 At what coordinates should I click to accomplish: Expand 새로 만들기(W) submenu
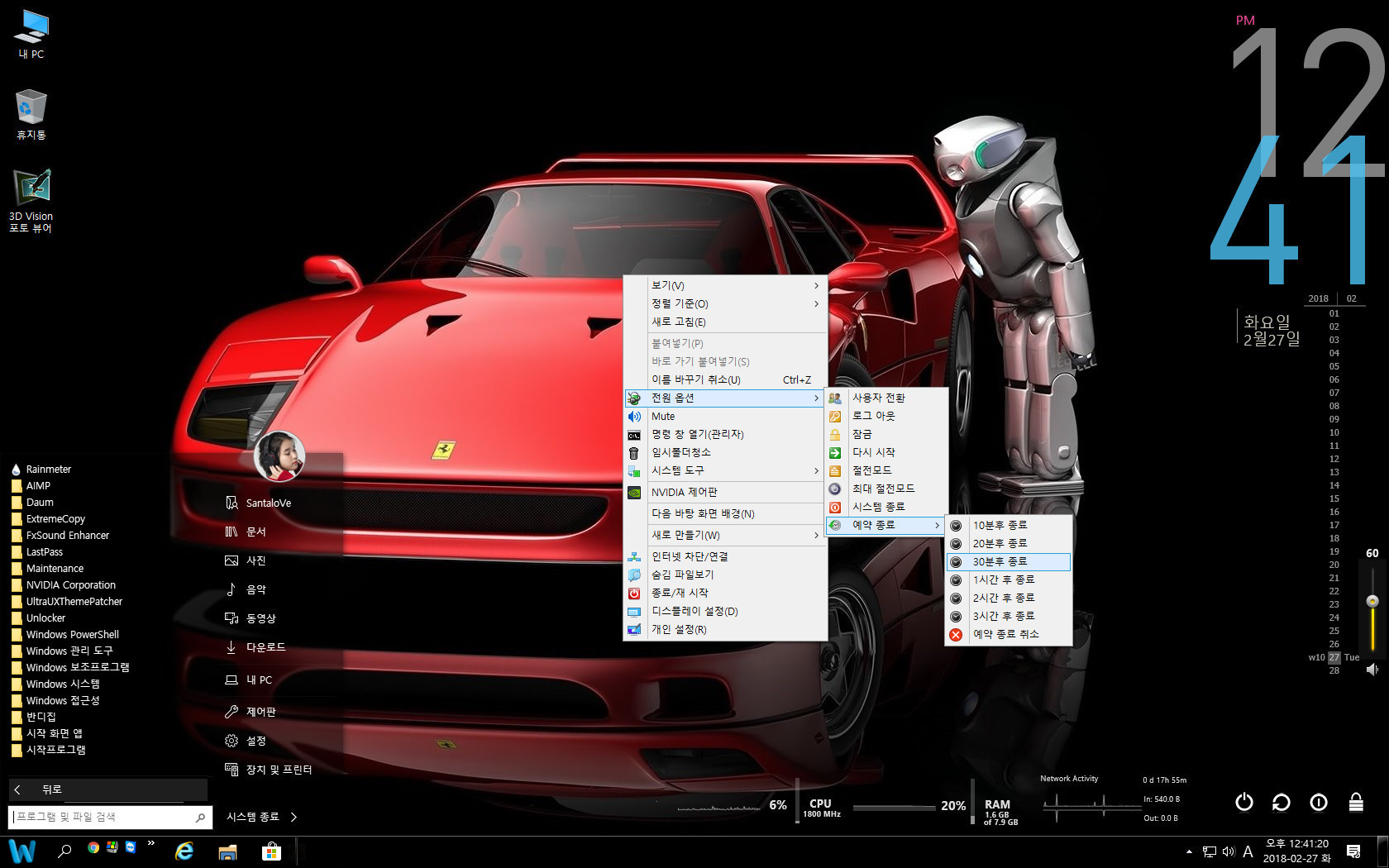tap(725, 535)
